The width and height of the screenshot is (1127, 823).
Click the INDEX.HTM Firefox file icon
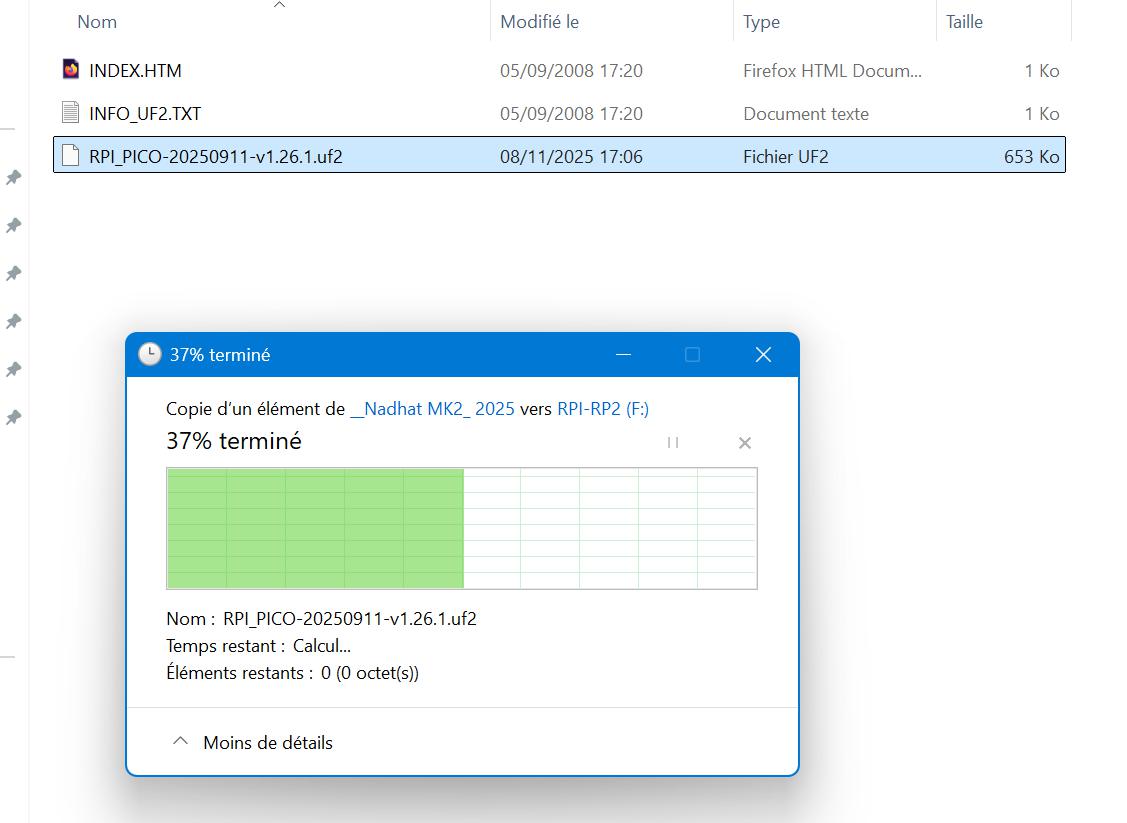pos(70,70)
